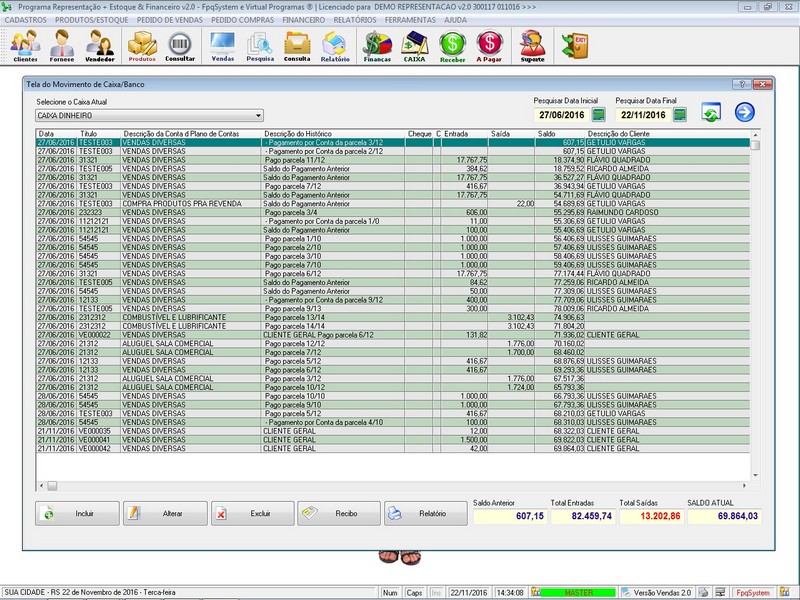Open calendar picker for Data Inicial
Screen dimensions: 800x600
(599, 116)
